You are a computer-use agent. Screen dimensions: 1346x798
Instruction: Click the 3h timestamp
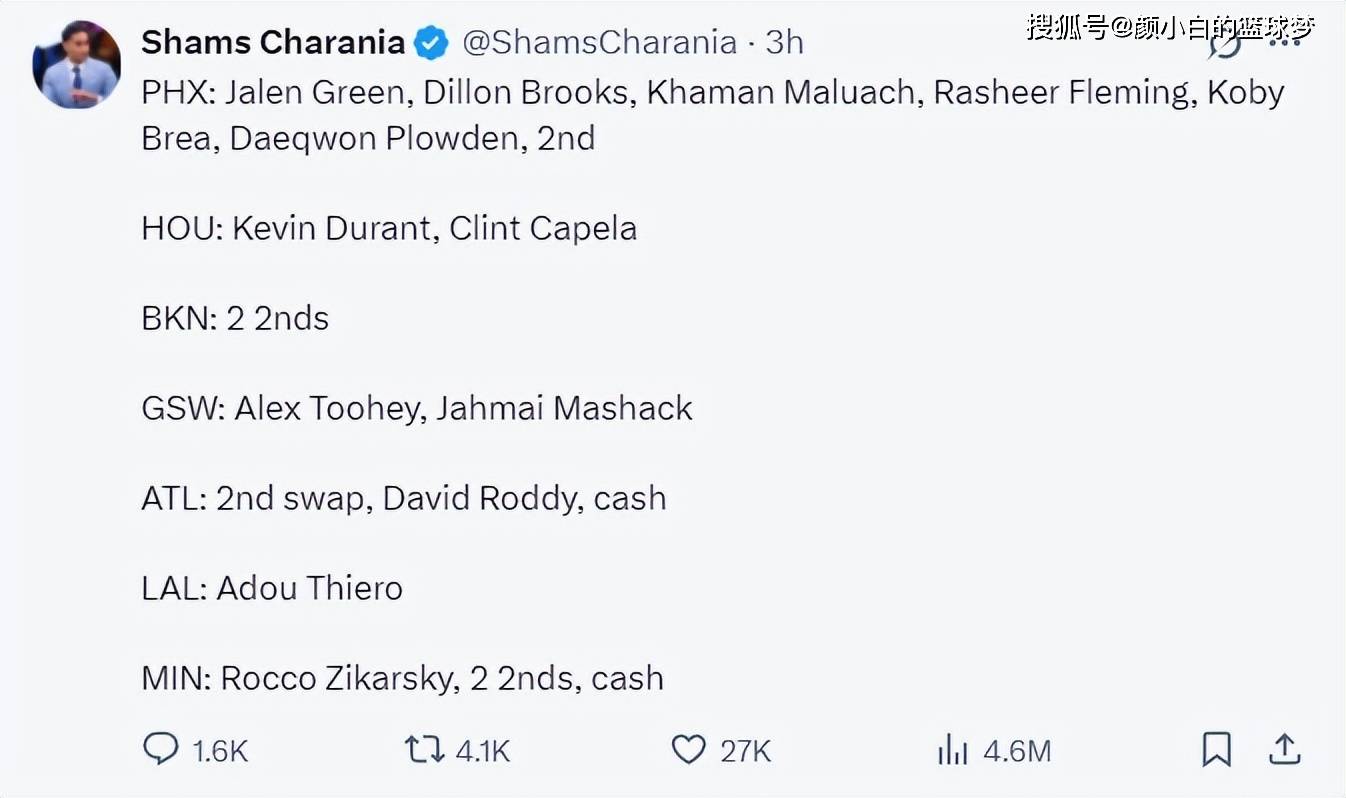coord(784,42)
